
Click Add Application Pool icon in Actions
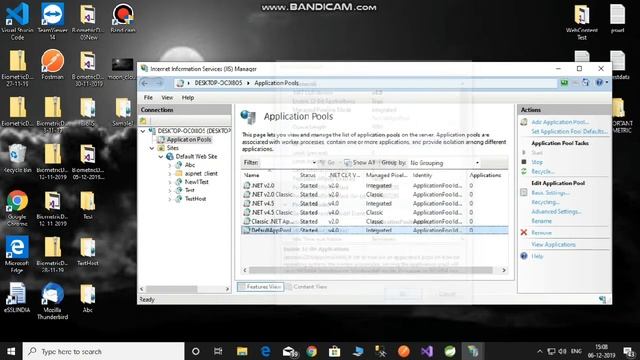coord(524,122)
